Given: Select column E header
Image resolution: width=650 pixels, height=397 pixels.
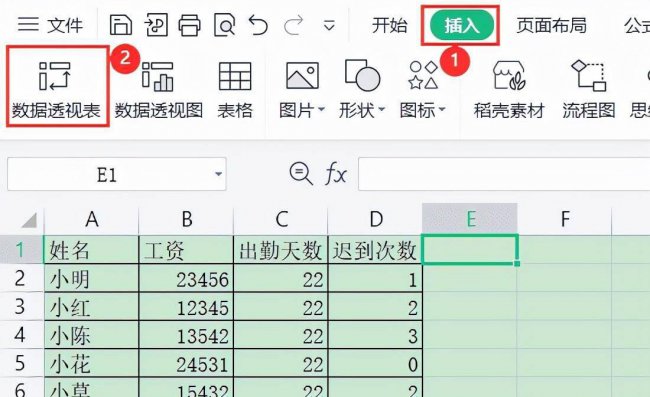Looking at the screenshot, I should pyautogui.click(x=470, y=219).
